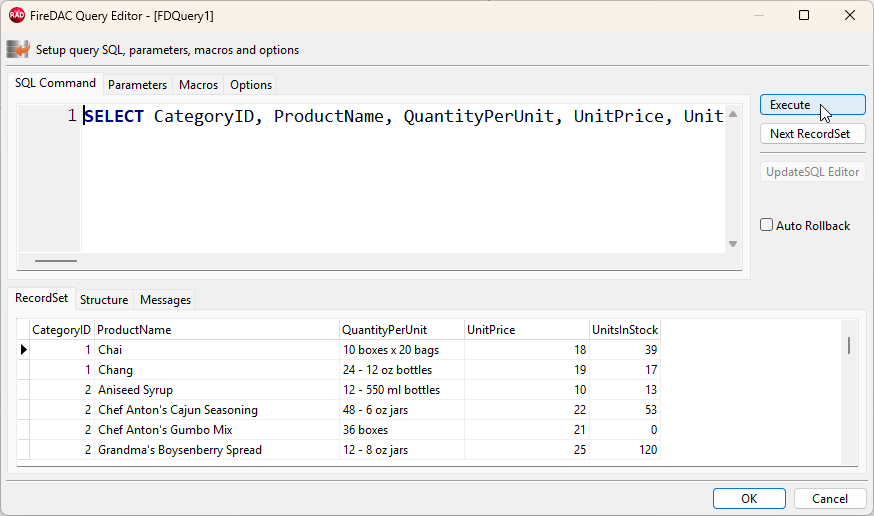
Task: Select the Chef Anton's Gumbo Mix cell
Action: click(x=216, y=430)
